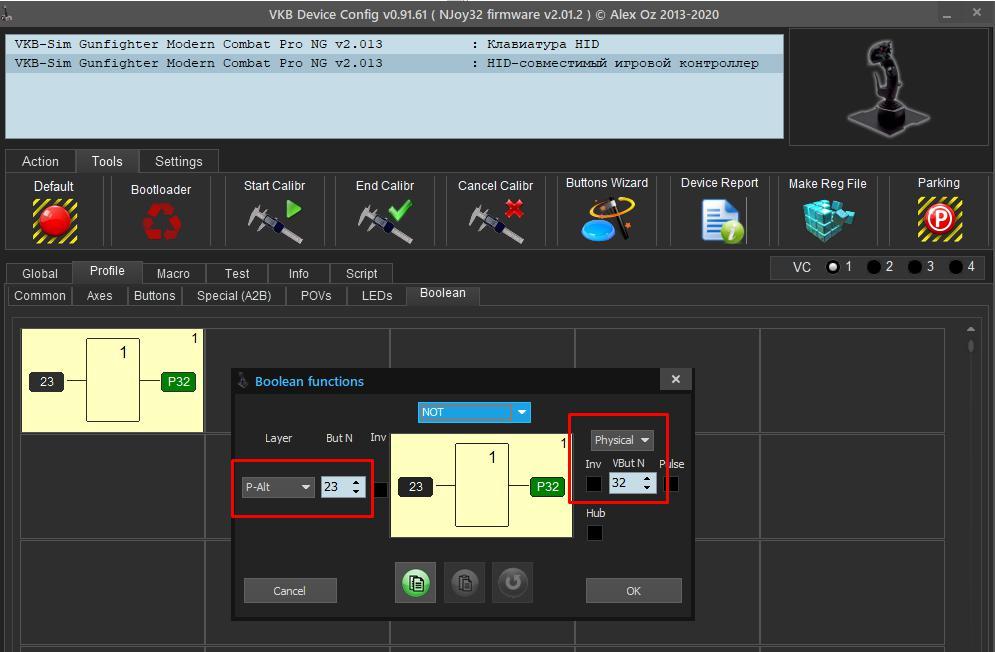
Task: Click the But N input field showing 23
Action: (335, 487)
